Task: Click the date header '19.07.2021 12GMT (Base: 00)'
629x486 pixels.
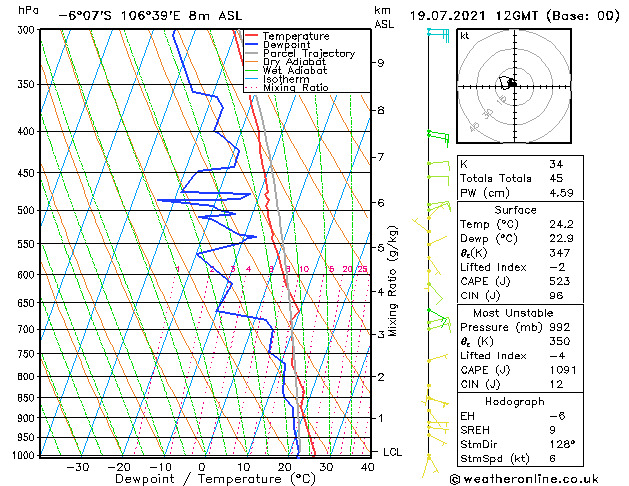Action: (515, 16)
